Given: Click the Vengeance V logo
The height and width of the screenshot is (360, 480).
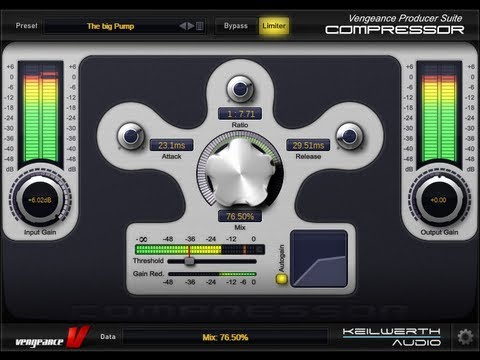Looking at the screenshot, I should coord(52,337).
